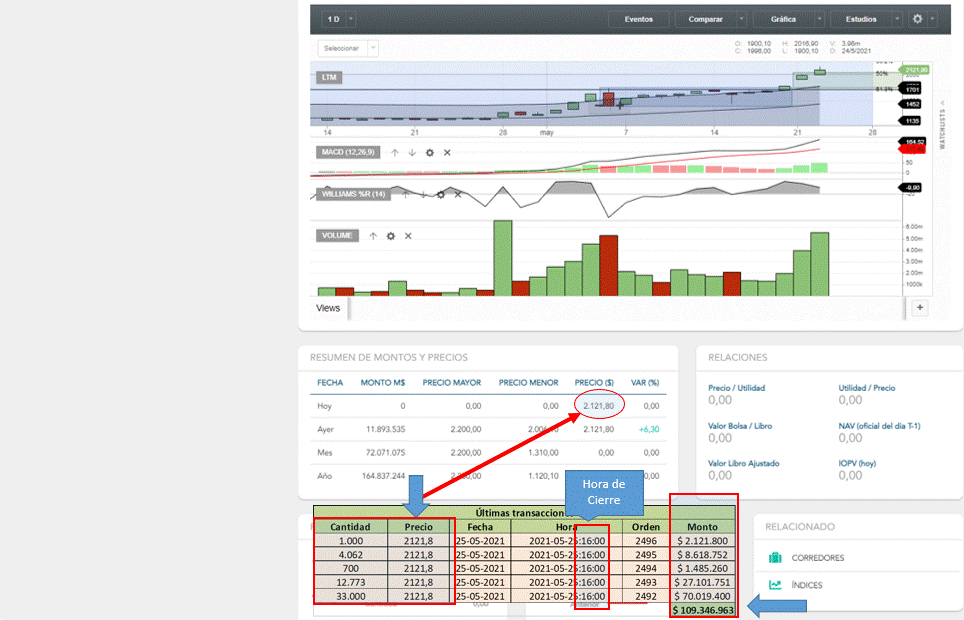Select the VOLUME panel label
964x620 pixels.
click(x=337, y=236)
